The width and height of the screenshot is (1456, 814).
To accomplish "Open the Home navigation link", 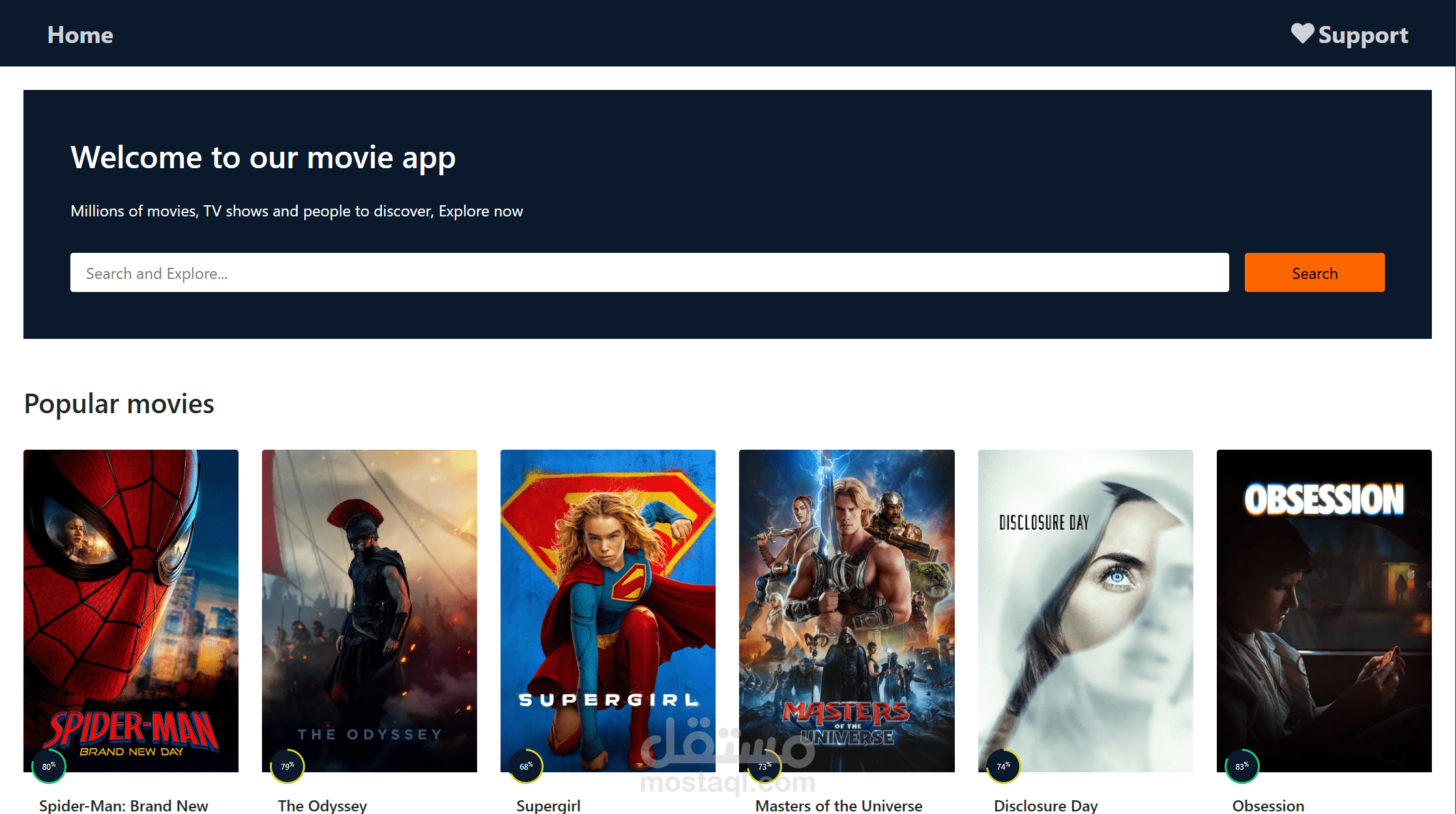I will pyautogui.click(x=80, y=35).
